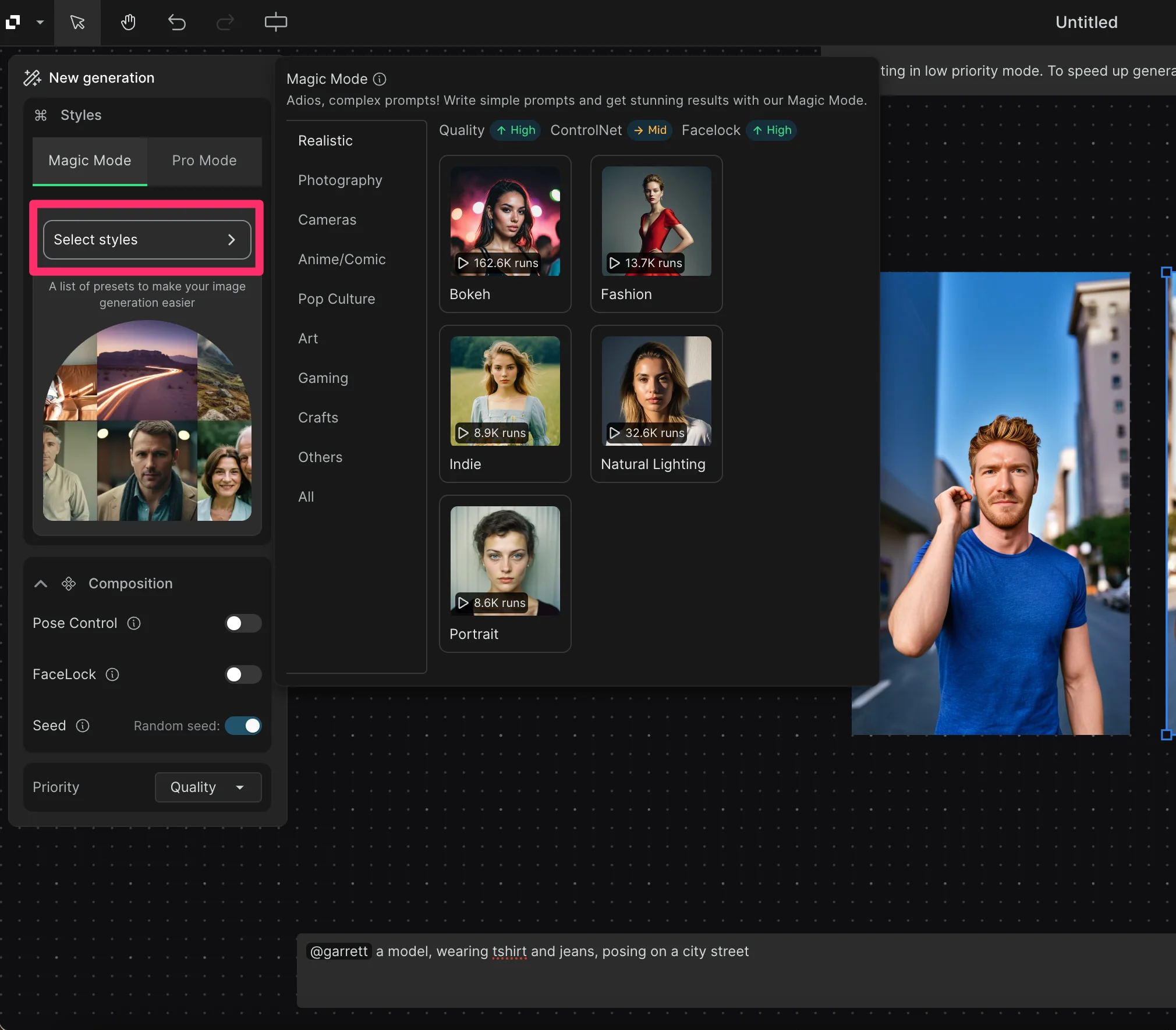Click the Seed info icon
Screen dimensions: 1176x1030
click(83, 726)
